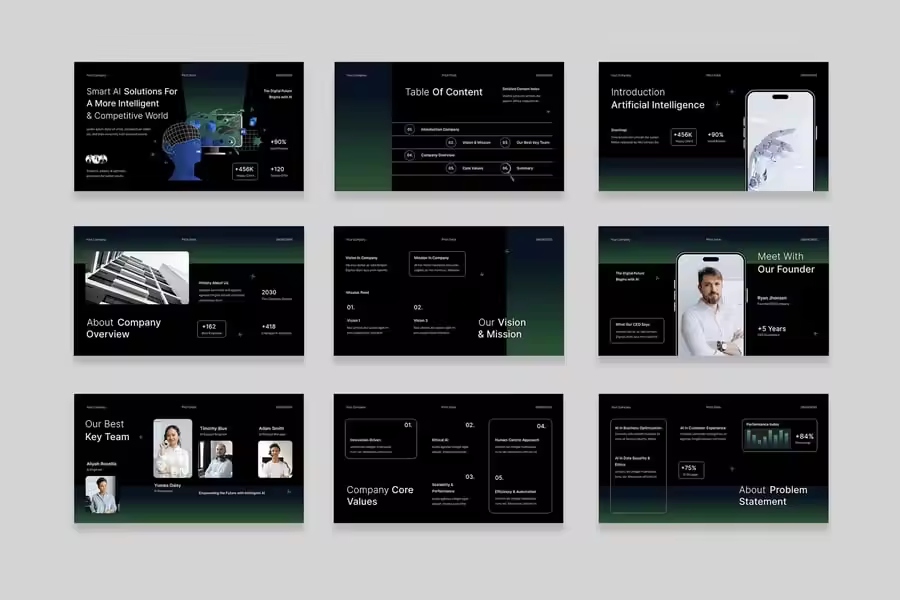Select the Meet With Our Founder heading

point(786,262)
